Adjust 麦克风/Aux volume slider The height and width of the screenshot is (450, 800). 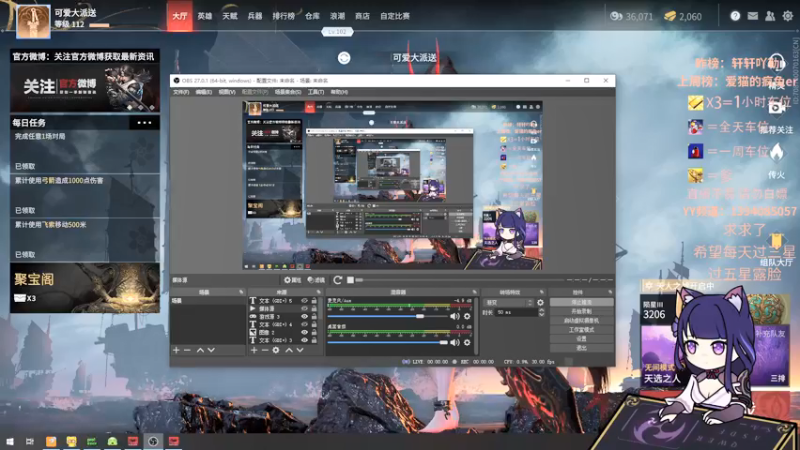point(387,316)
